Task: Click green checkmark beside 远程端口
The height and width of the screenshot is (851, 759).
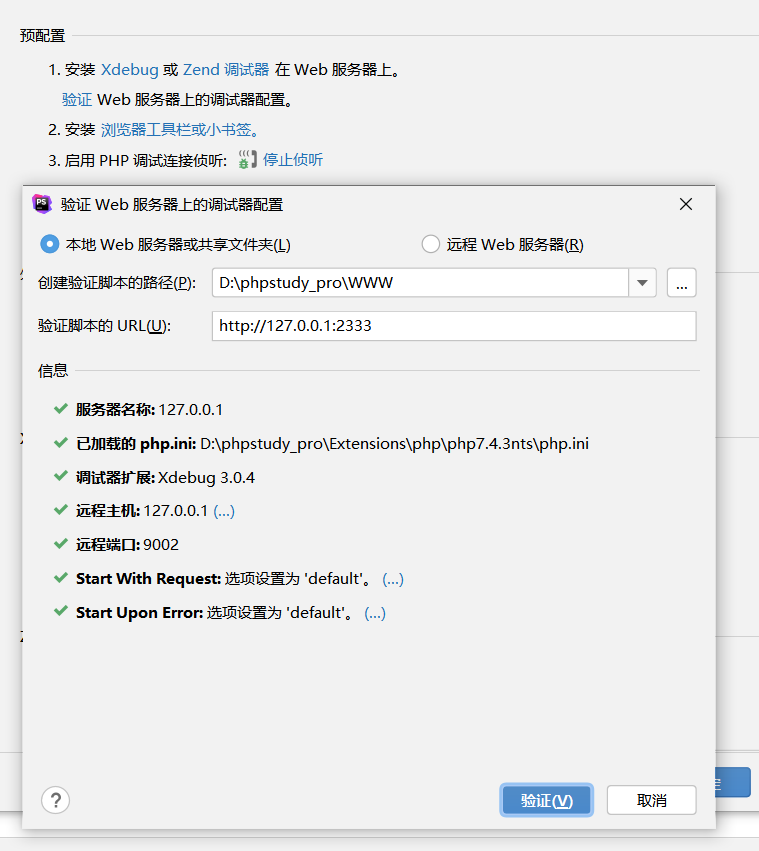Action: 61,544
